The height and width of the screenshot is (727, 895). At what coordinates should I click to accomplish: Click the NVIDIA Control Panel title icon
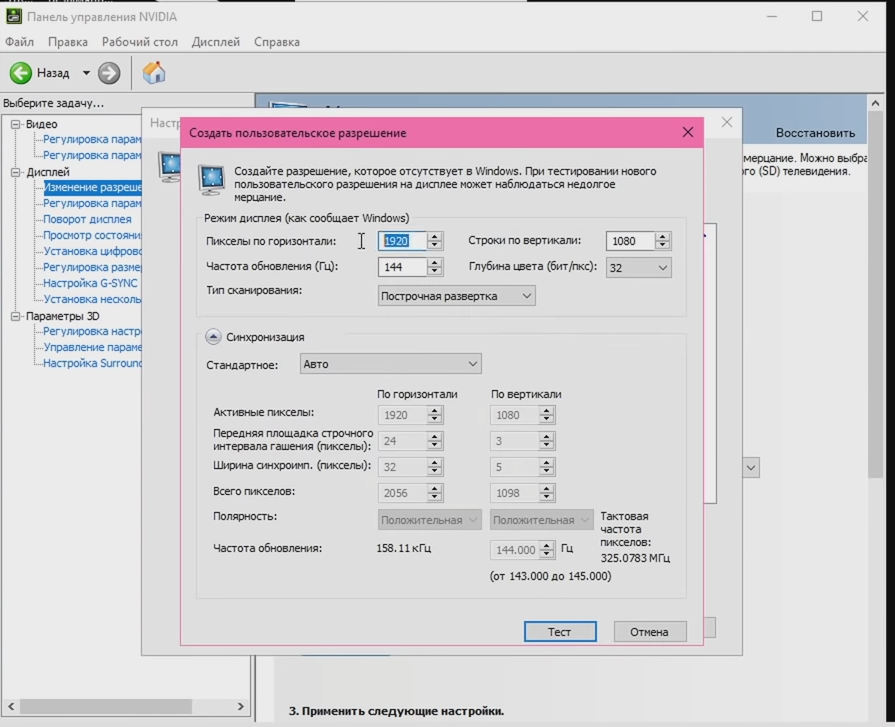tap(13, 16)
